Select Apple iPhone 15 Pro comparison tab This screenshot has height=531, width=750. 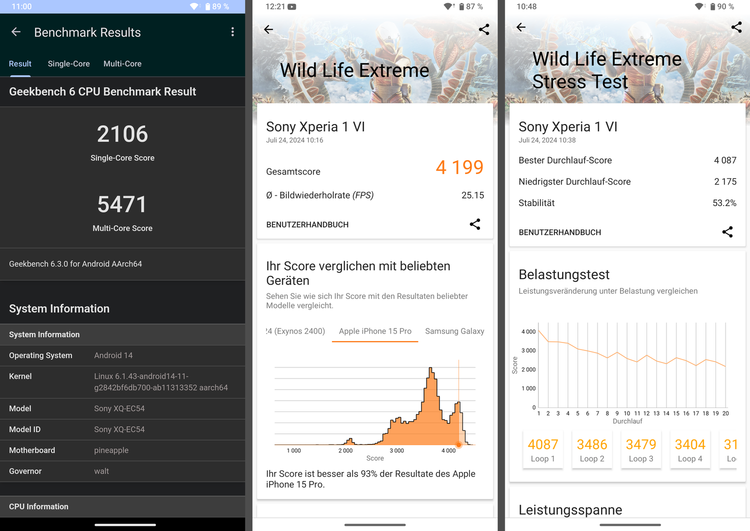[375, 331]
